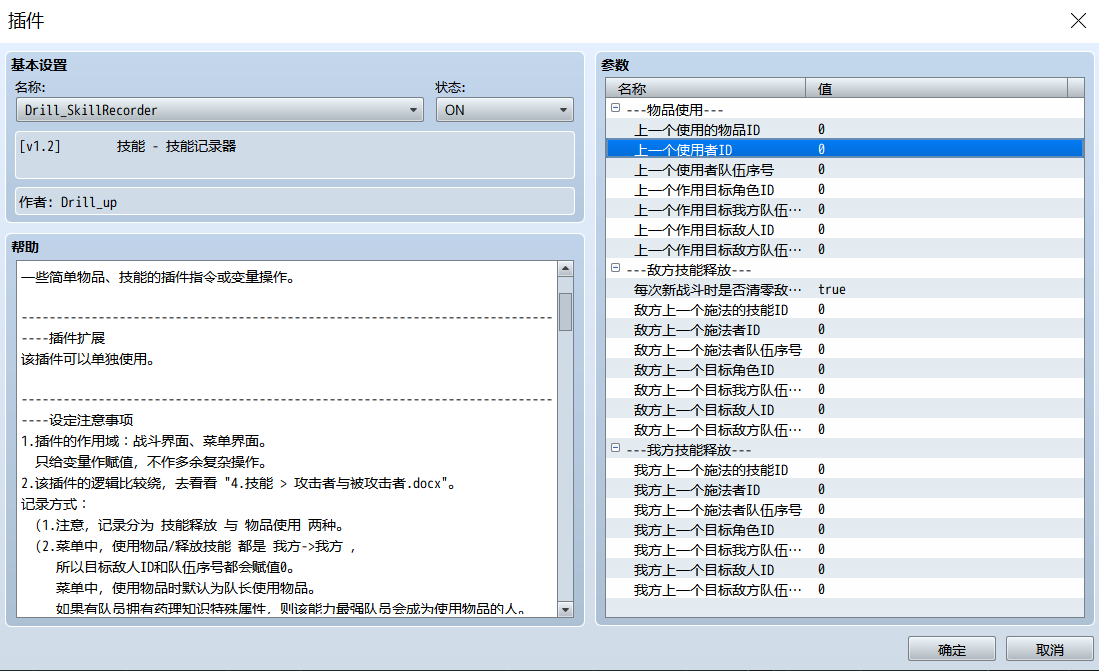Screen dimensions: 1099x671
Task: Select the 敌方上一个施法者队伍序号 row
Action: [x=845, y=350]
